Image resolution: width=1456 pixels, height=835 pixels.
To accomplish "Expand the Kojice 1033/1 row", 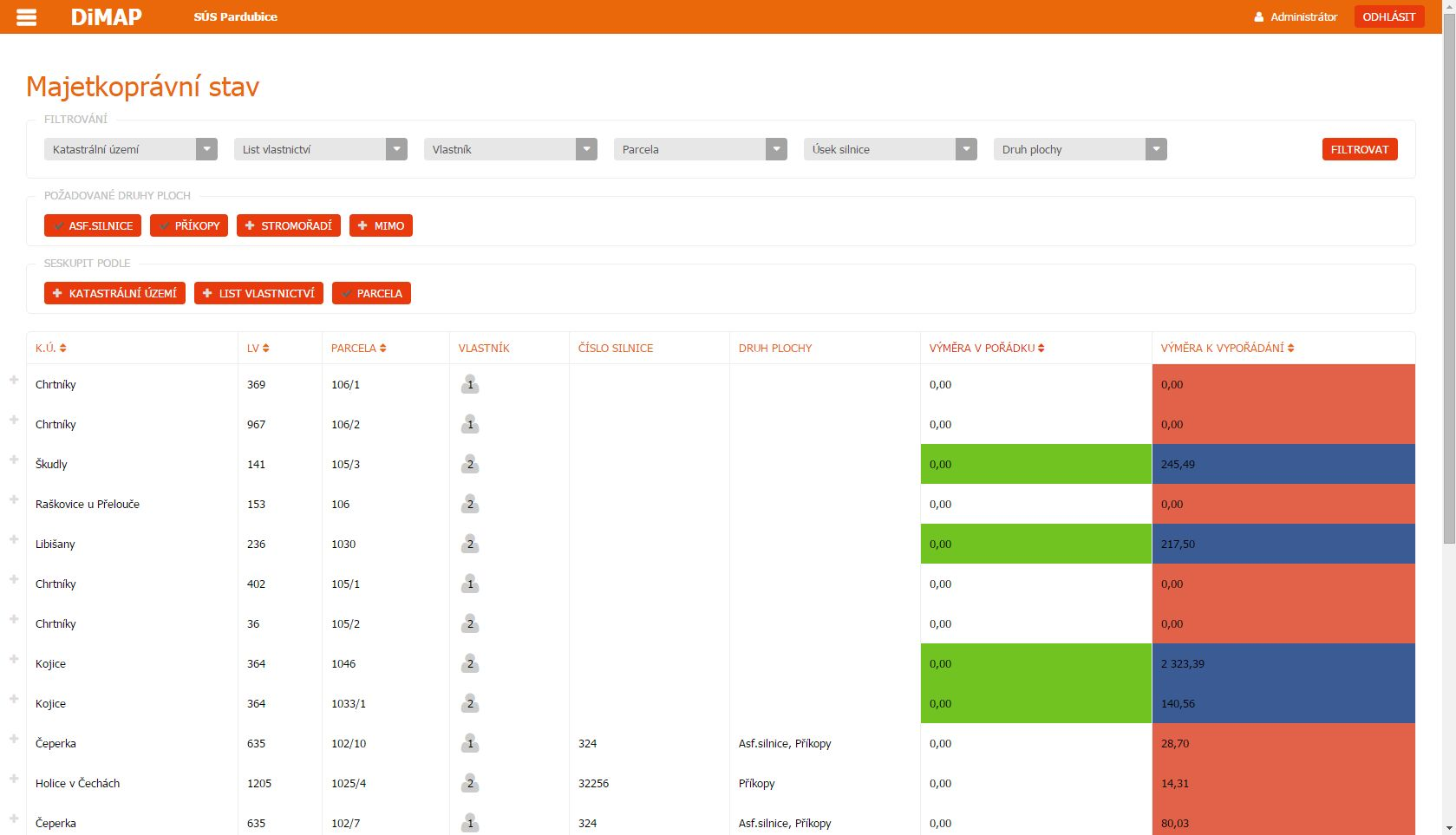I will tap(14, 699).
